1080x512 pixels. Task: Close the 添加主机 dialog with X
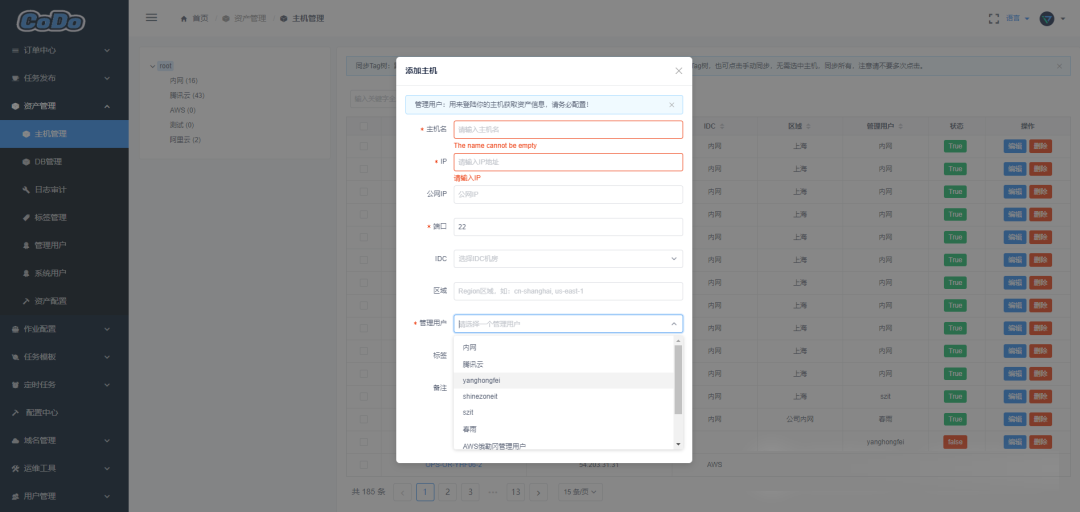[x=678, y=71]
